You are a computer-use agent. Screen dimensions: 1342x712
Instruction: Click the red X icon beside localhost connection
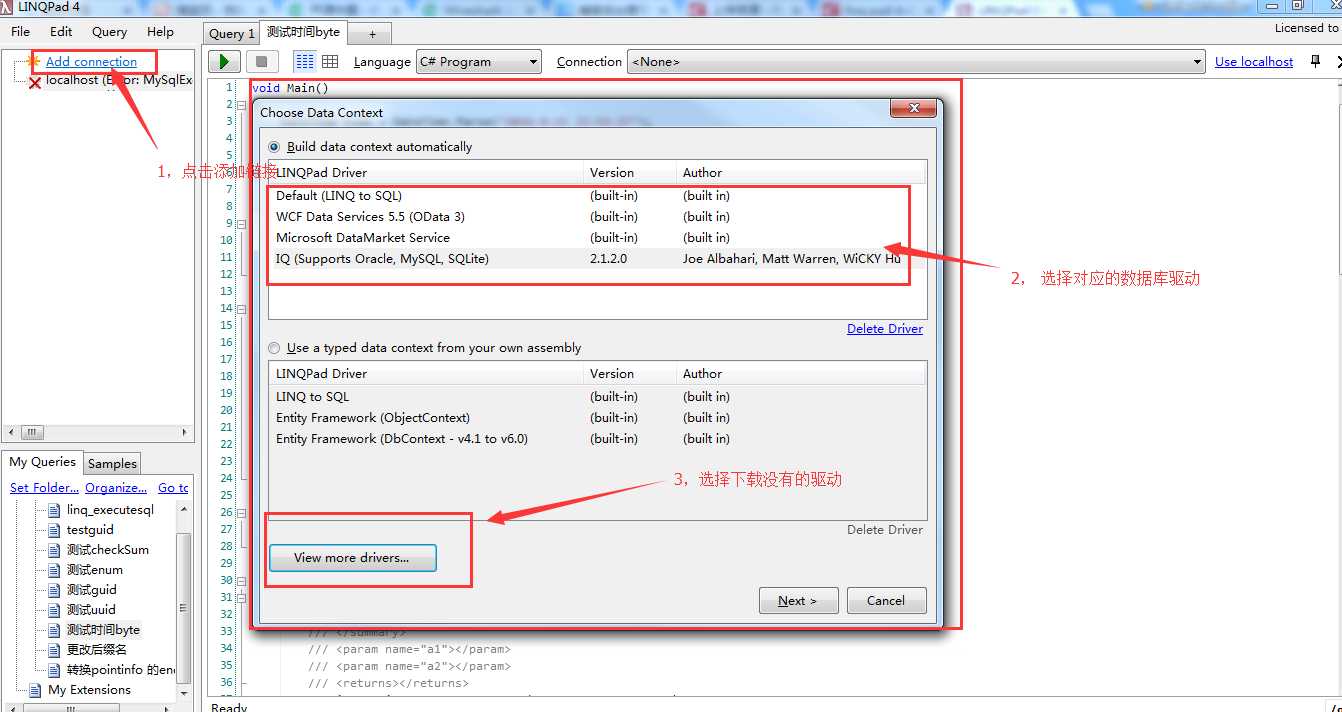pyautogui.click(x=34, y=81)
